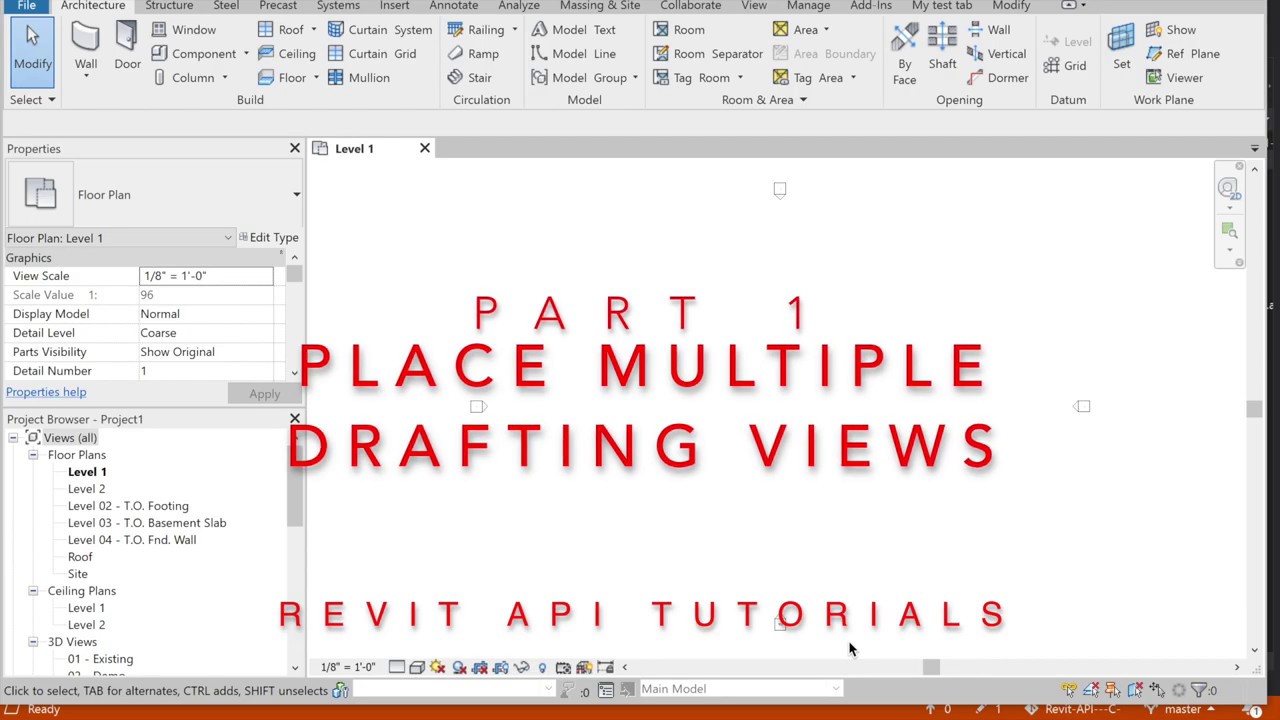Screen dimensions: 1280x720
Task: Expand the Component dropdown arrow
Action: [x=245, y=54]
